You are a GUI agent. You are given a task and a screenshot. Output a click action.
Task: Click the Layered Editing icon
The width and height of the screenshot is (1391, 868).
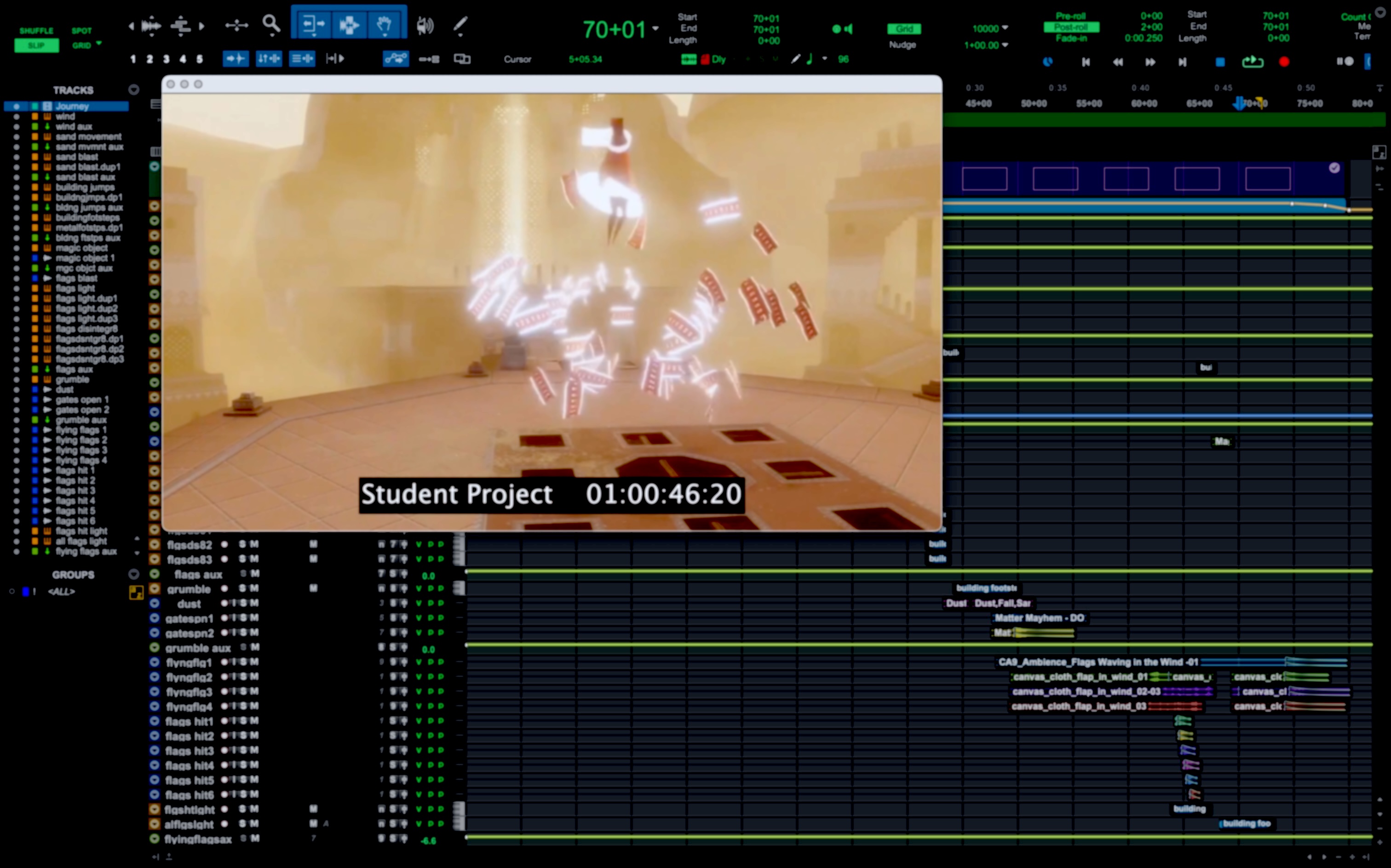(x=462, y=58)
